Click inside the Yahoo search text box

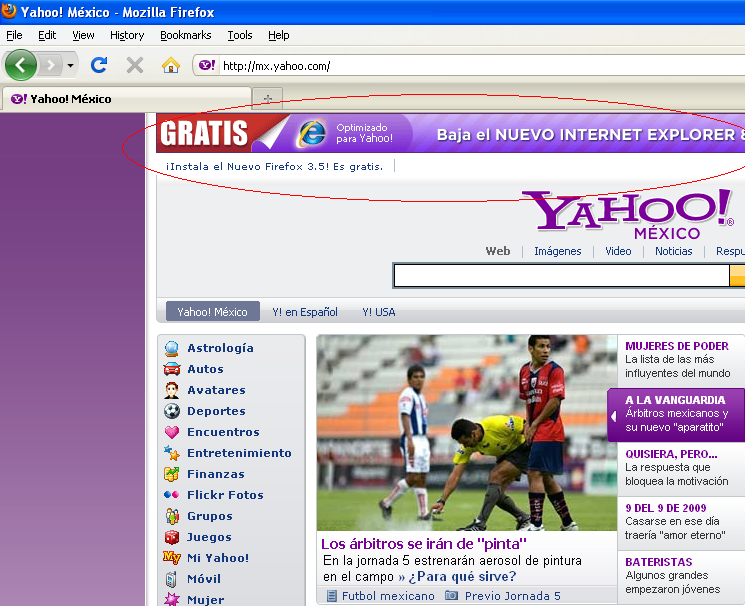point(561,276)
